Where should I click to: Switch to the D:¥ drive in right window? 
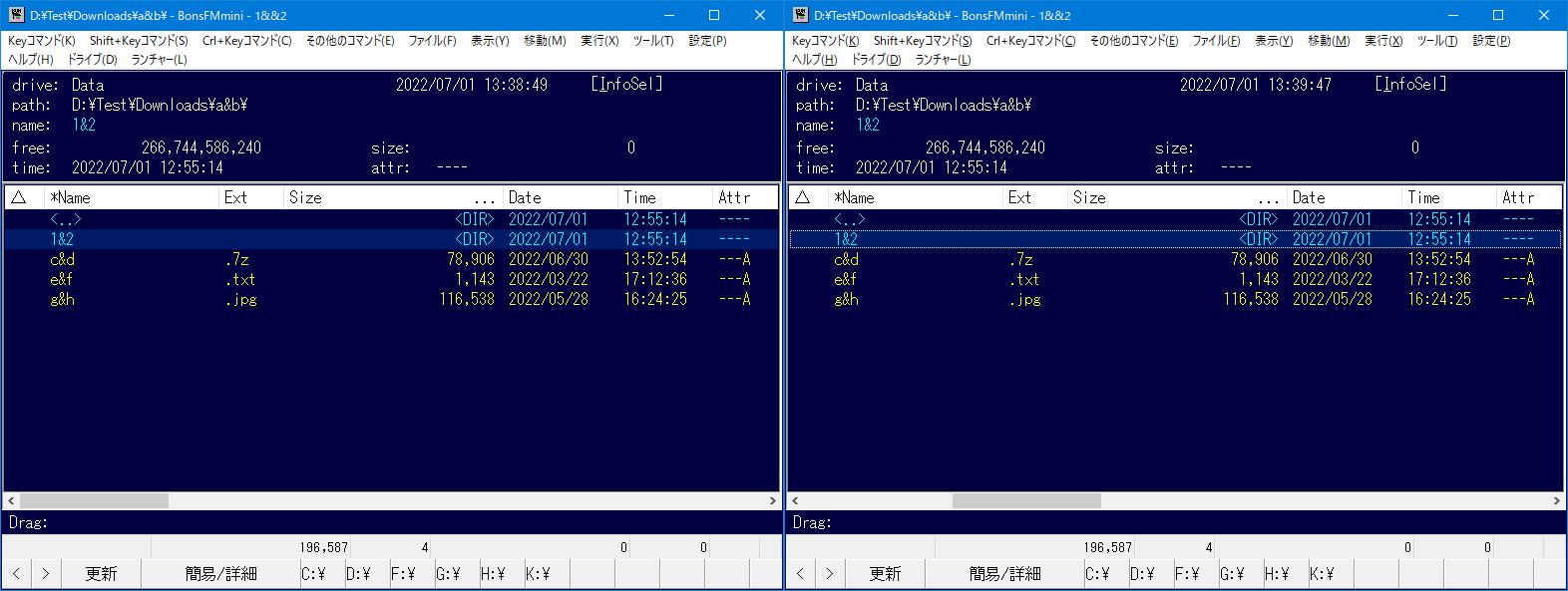[x=1142, y=574]
